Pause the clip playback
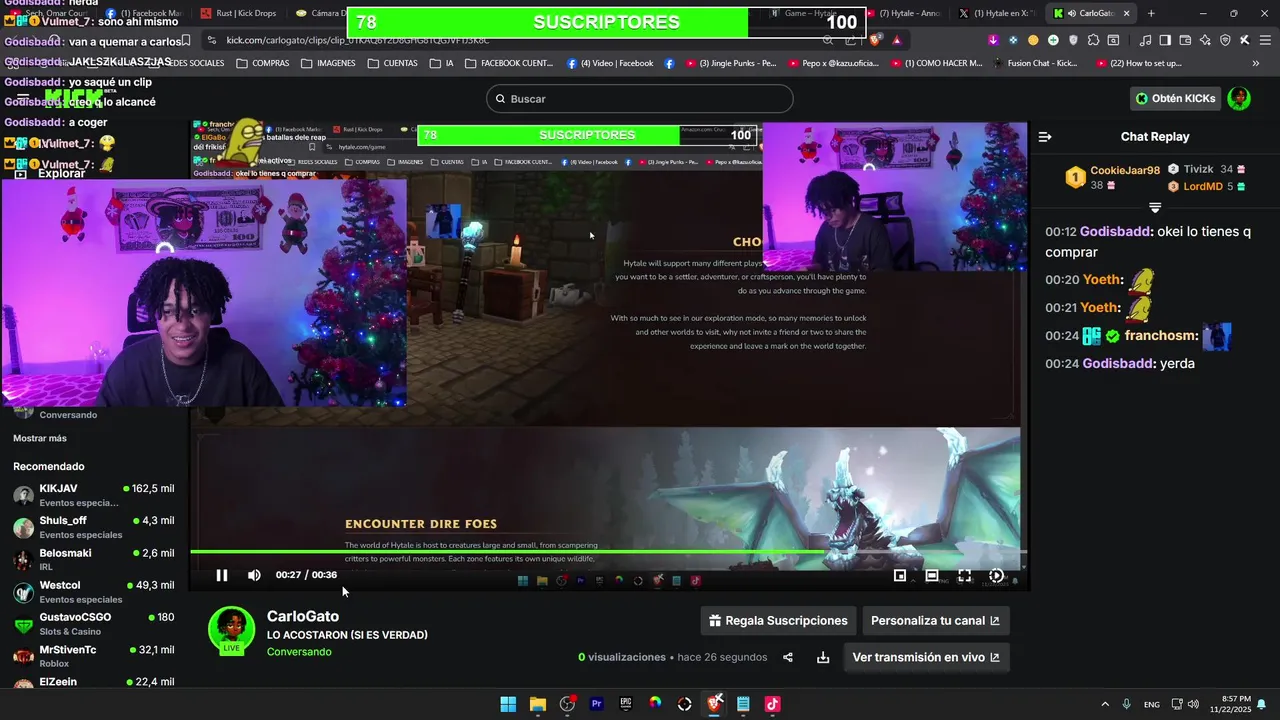 tap(222, 575)
